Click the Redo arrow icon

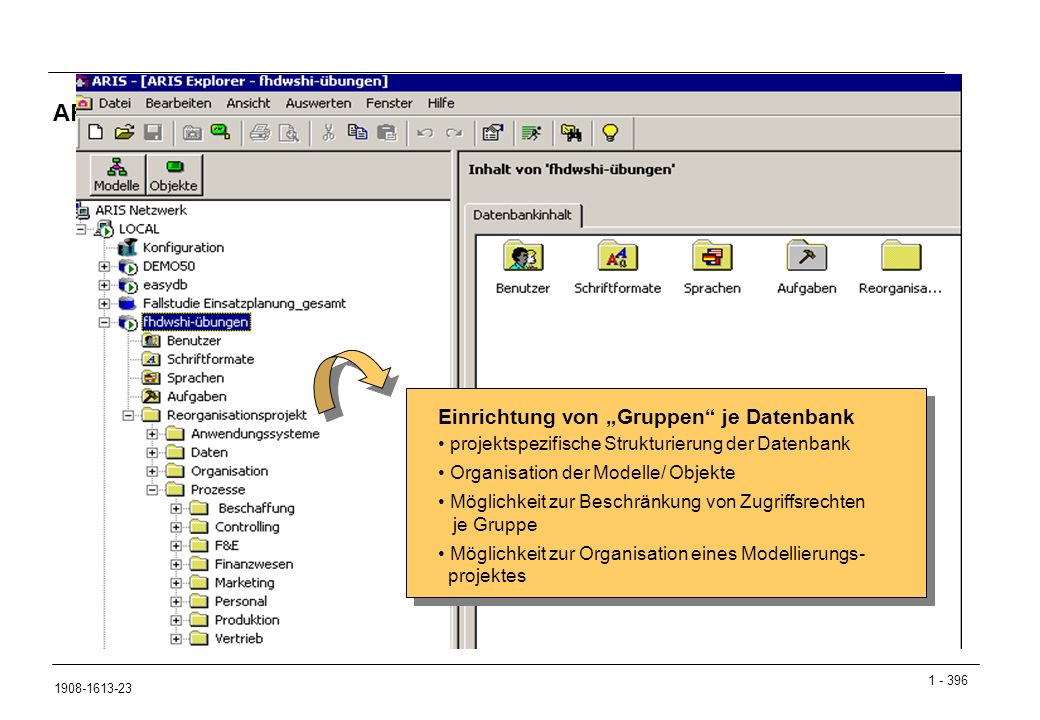pos(454,133)
